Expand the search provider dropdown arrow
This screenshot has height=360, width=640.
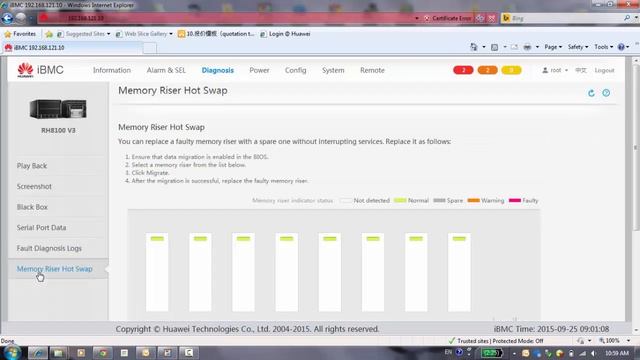point(636,18)
